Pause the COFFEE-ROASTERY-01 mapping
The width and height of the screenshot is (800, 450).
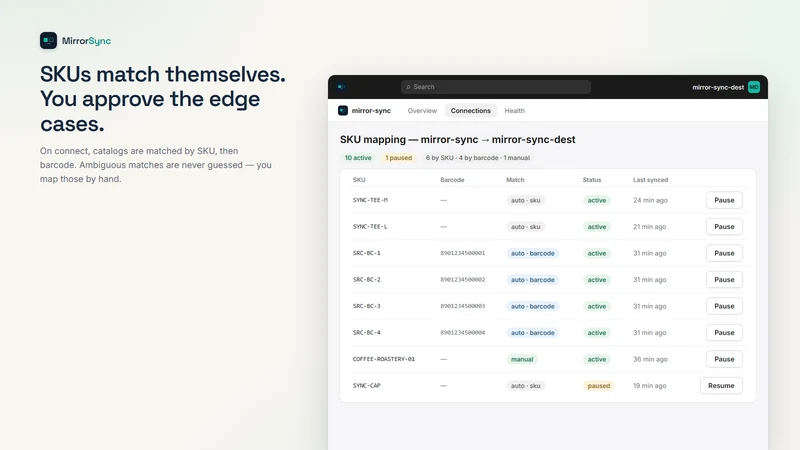724,360
